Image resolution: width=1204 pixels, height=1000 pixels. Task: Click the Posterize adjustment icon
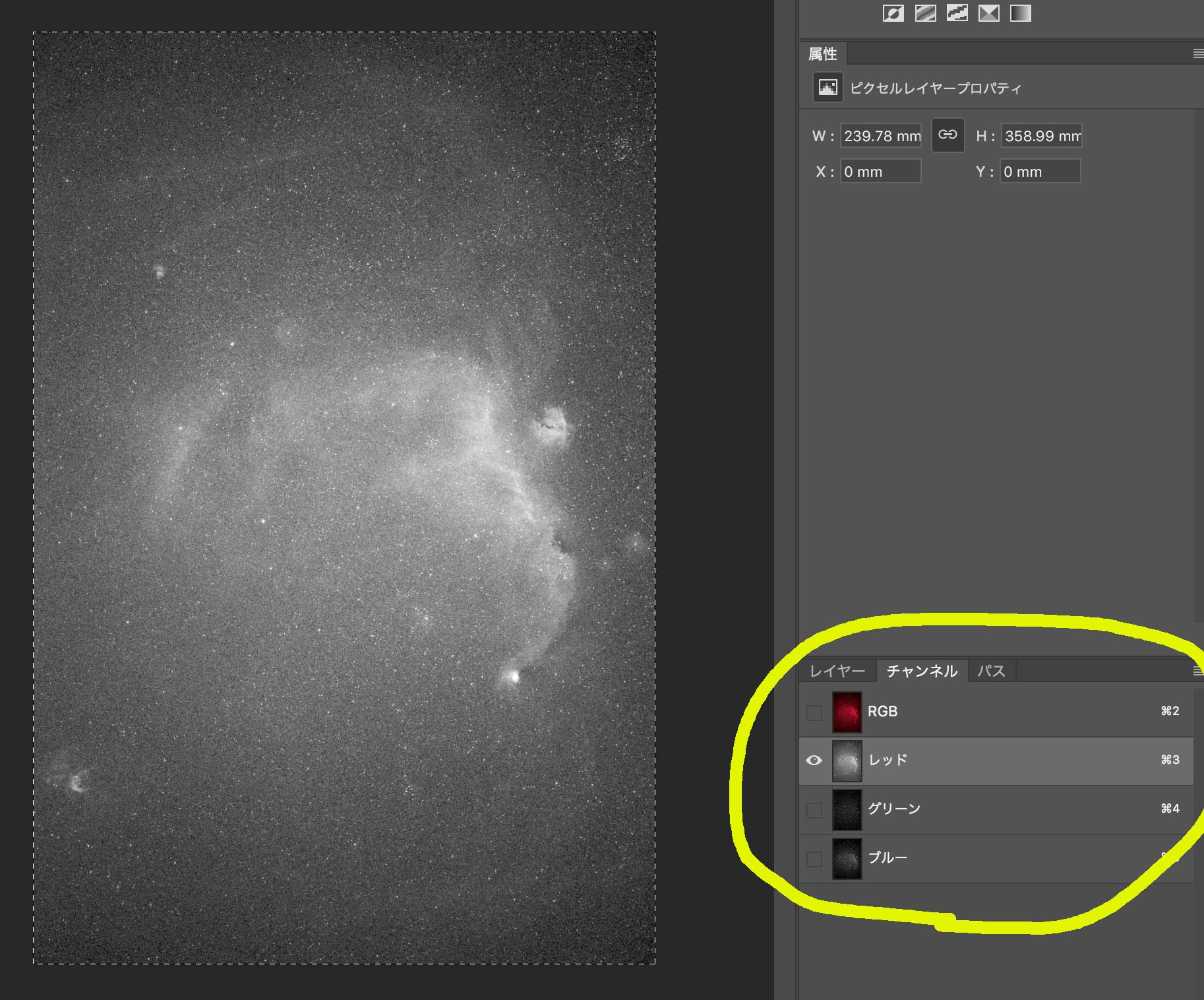coord(926,13)
